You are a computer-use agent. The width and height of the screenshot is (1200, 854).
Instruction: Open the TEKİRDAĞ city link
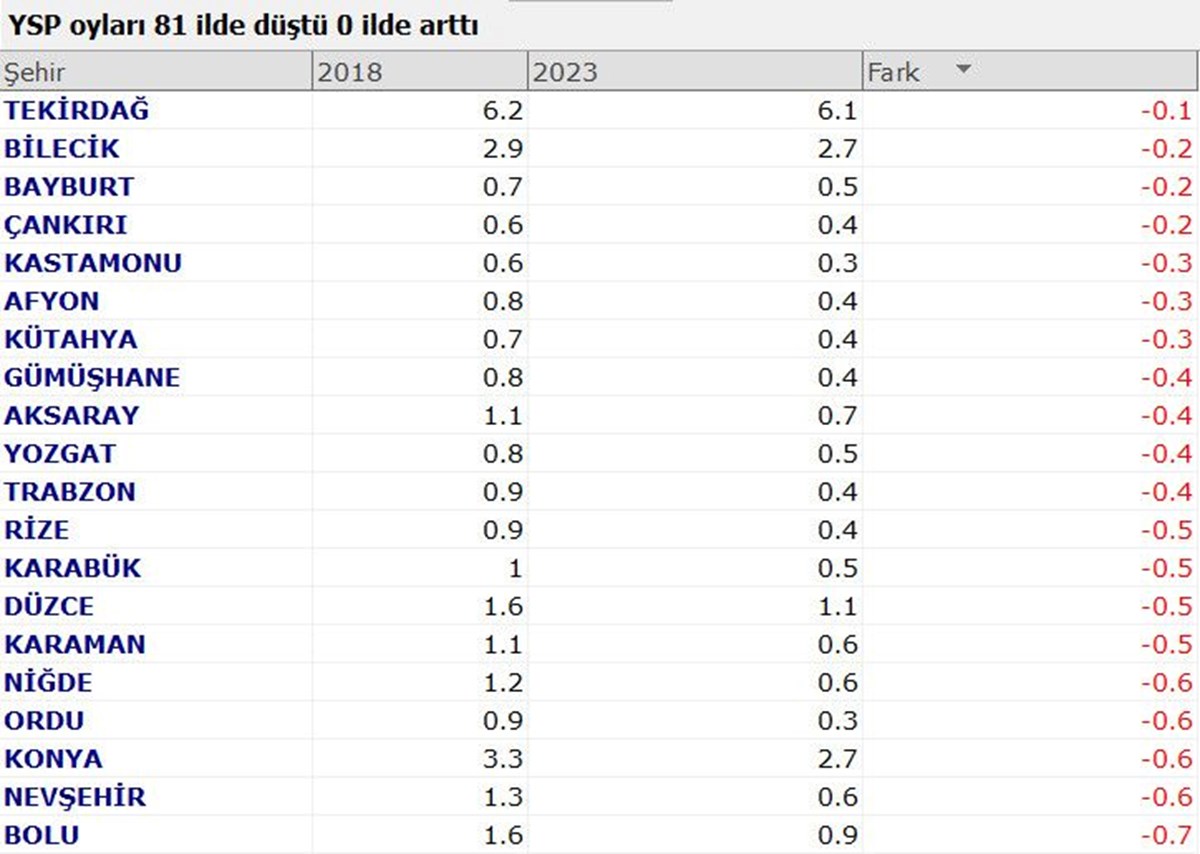(77, 110)
